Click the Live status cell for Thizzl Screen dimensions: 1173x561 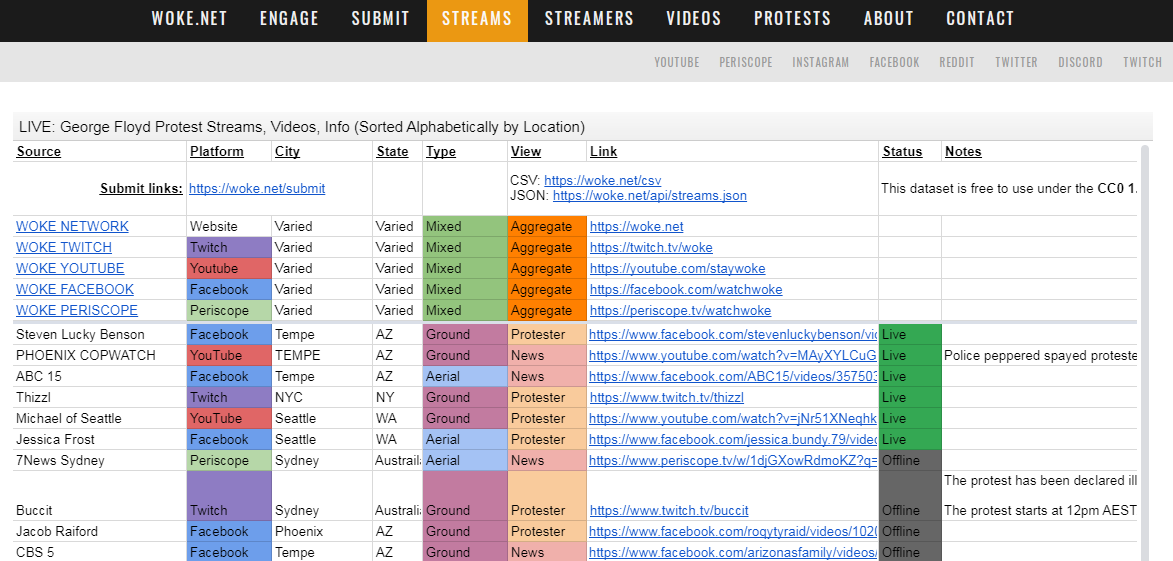[910, 397]
